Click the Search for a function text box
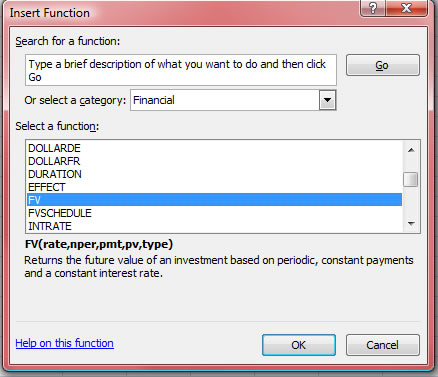The image size is (438, 377). [181, 70]
